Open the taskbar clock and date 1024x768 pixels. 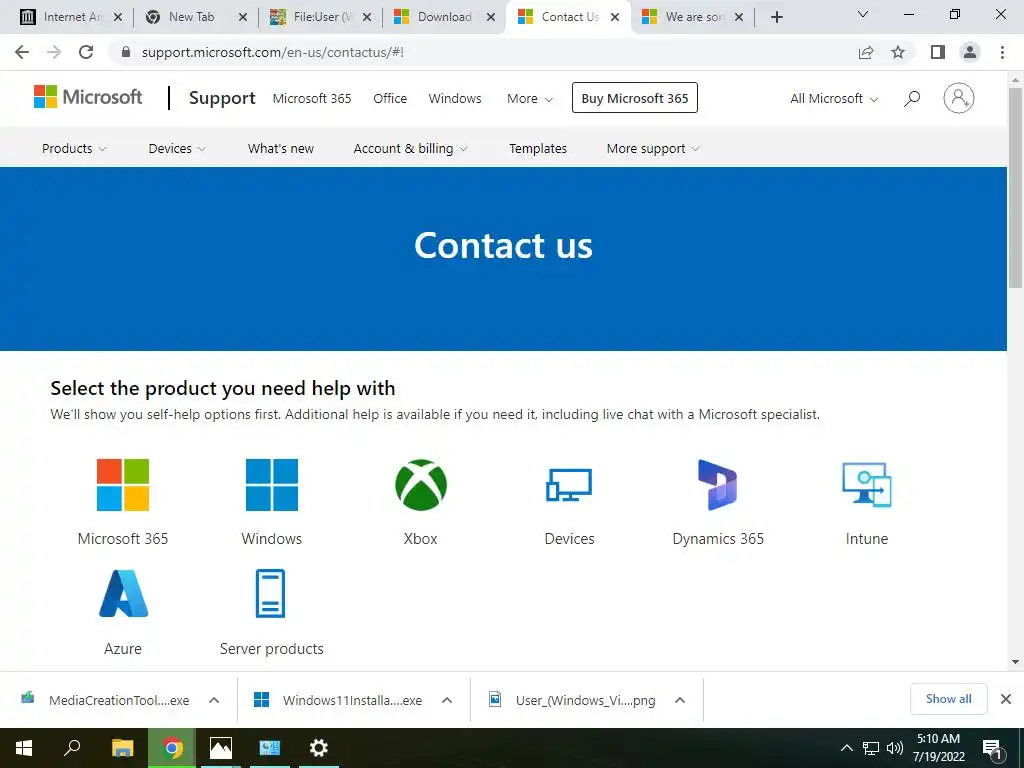click(938, 748)
